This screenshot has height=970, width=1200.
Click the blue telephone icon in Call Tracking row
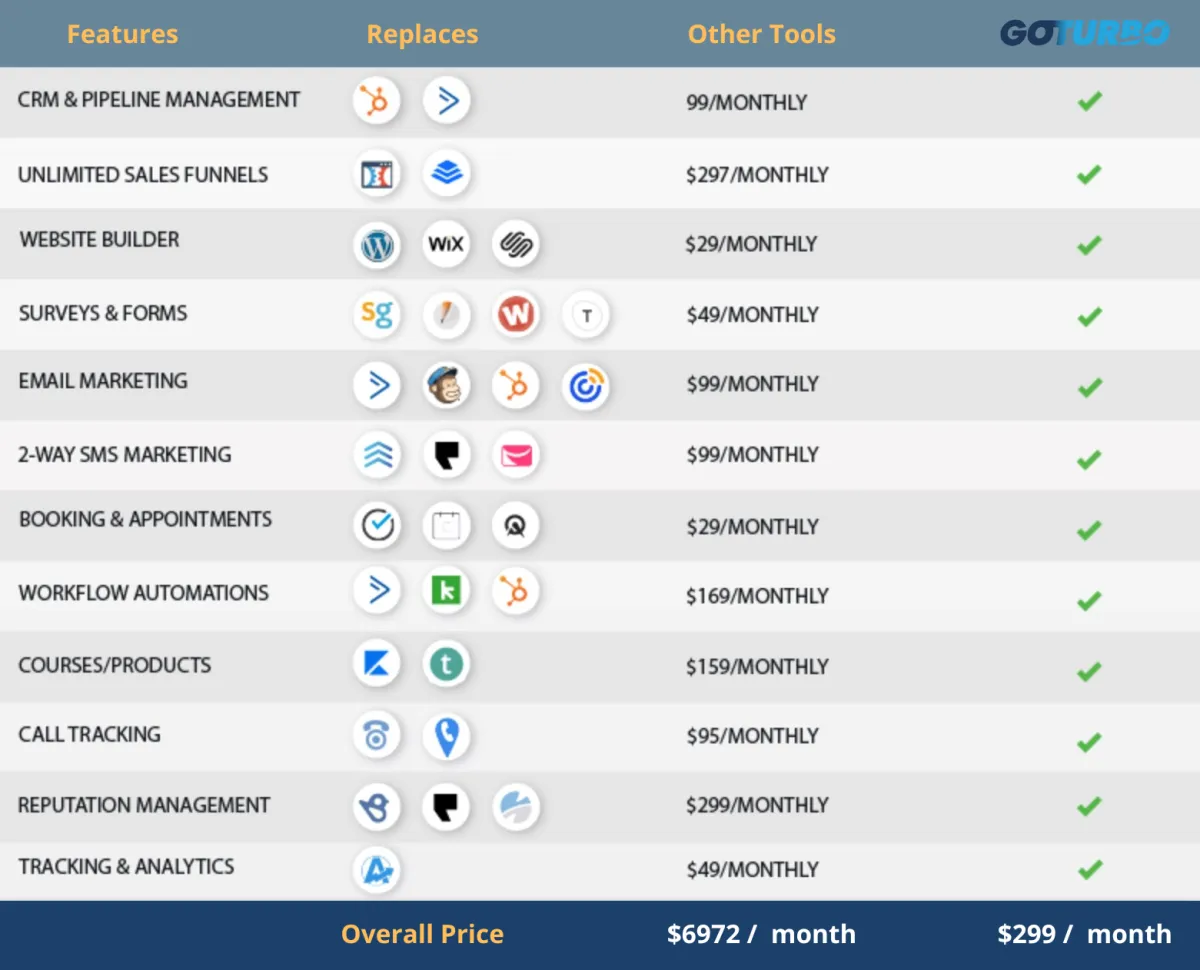(x=377, y=737)
